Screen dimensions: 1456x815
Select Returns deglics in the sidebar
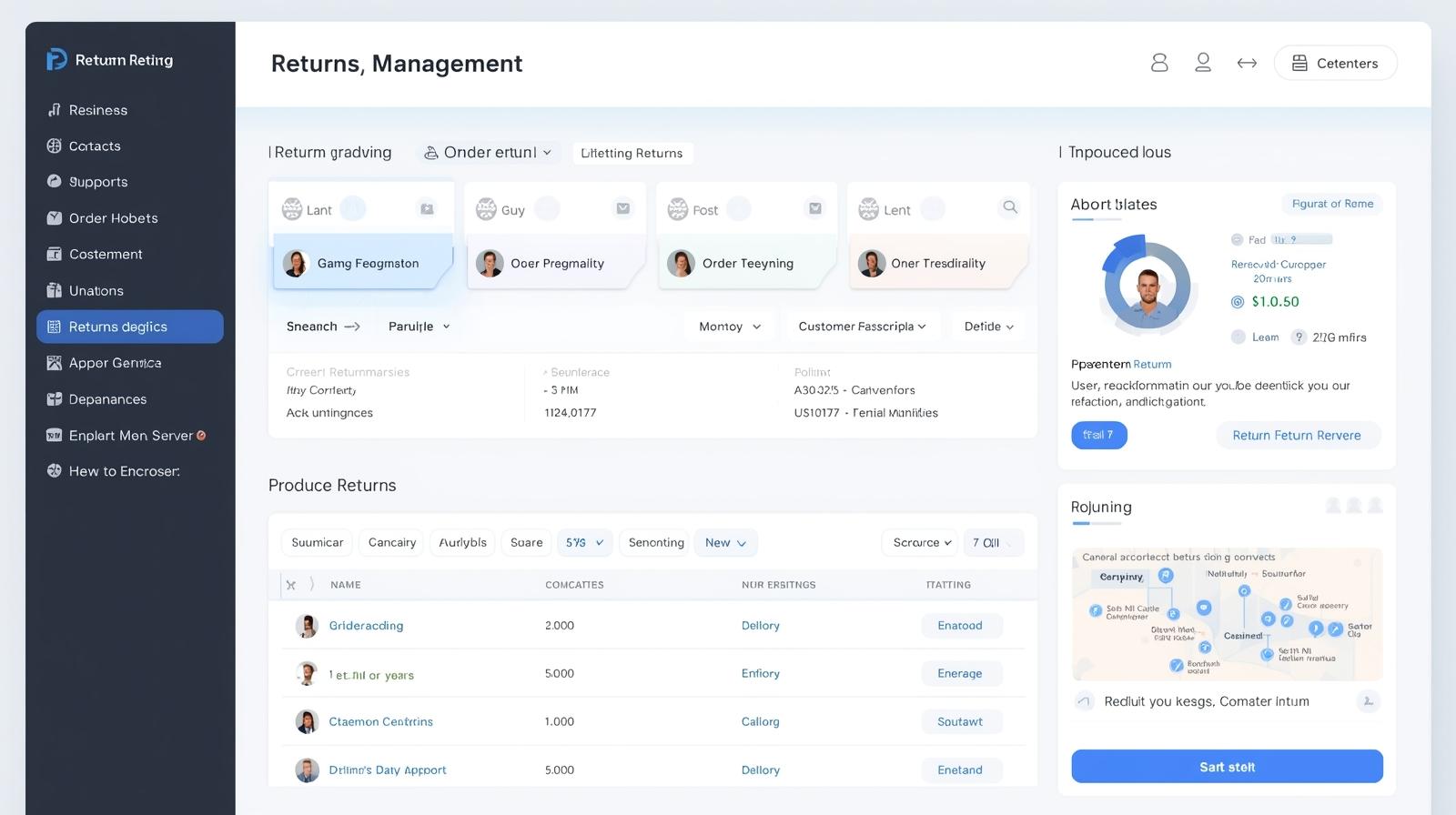(x=129, y=327)
